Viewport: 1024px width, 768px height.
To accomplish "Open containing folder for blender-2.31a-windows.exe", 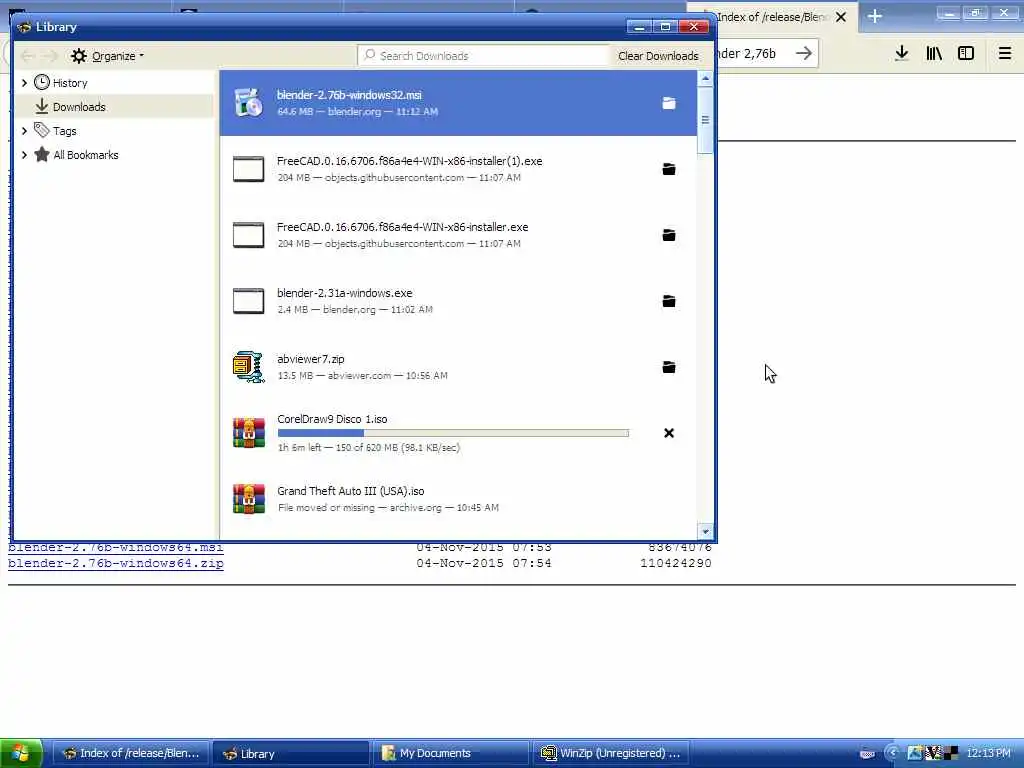I will (x=669, y=301).
